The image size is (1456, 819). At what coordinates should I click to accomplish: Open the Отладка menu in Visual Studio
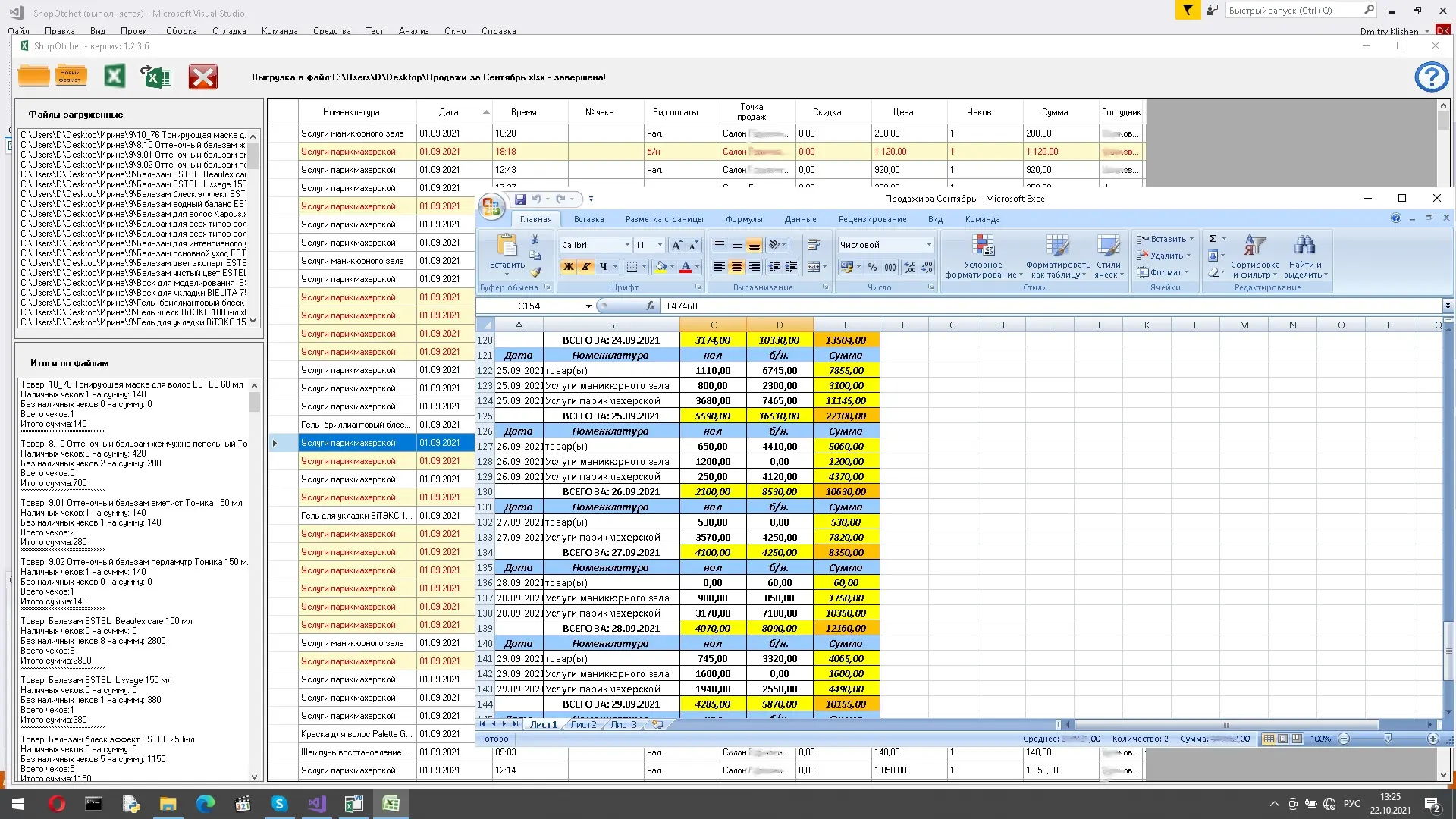[x=229, y=31]
